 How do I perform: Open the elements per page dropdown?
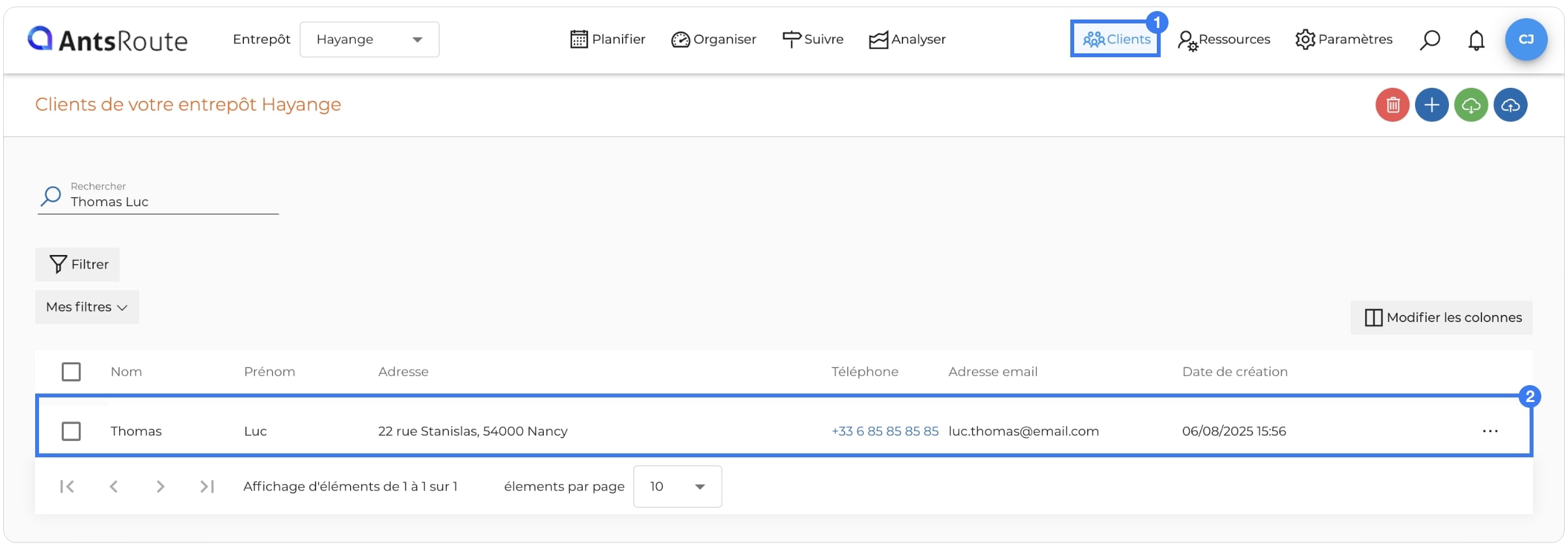[x=677, y=487]
